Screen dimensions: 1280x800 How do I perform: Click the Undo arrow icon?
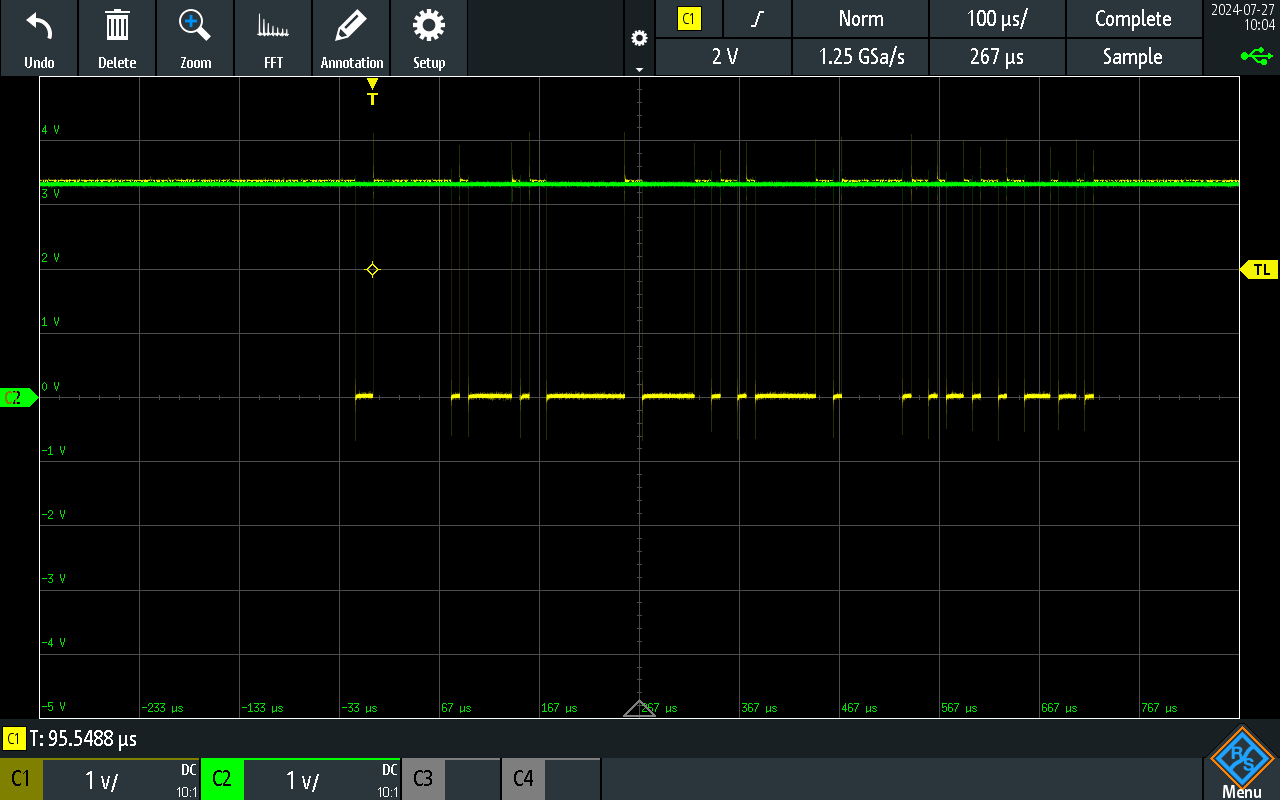(39, 26)
